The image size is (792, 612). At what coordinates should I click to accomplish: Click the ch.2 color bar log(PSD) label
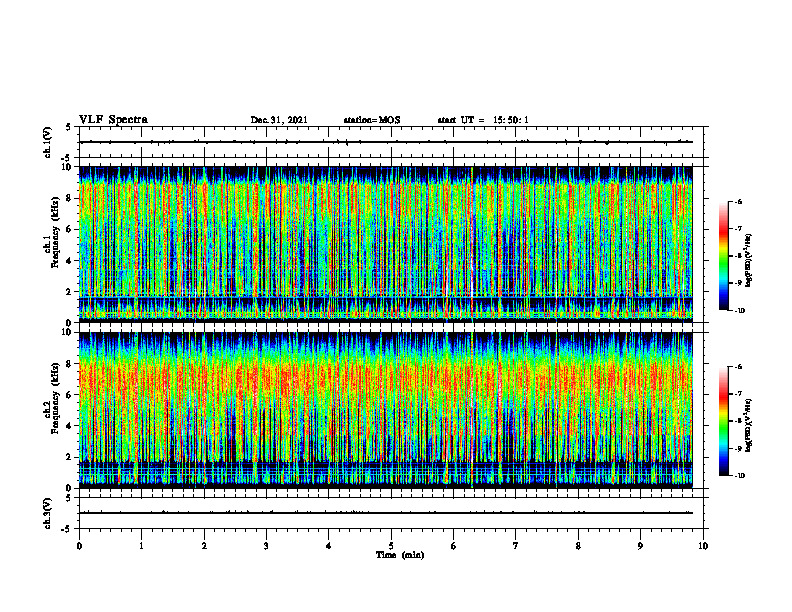[748, 425]
